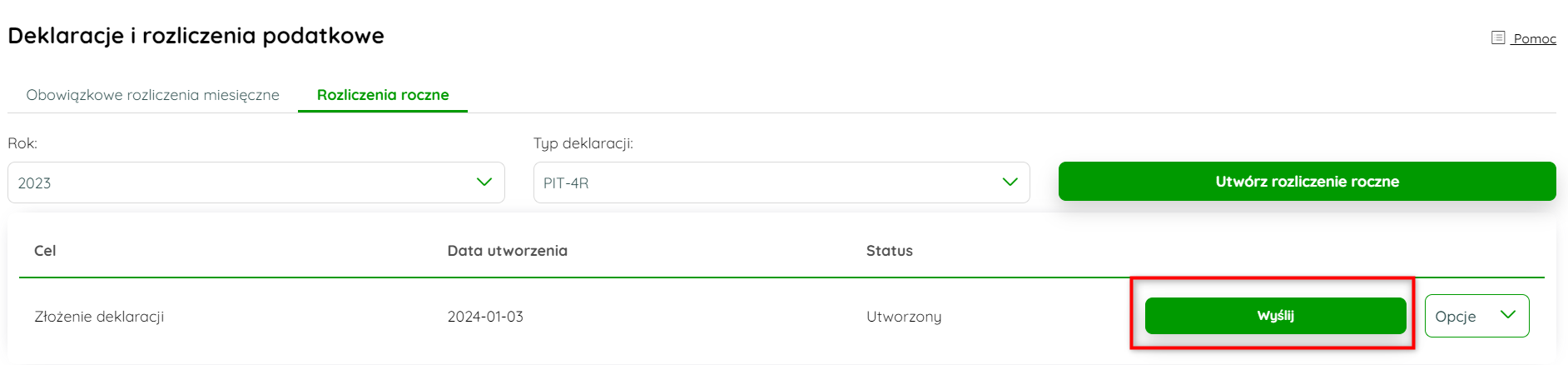
Task: Click the Utworzony status text
Action: 904,317
